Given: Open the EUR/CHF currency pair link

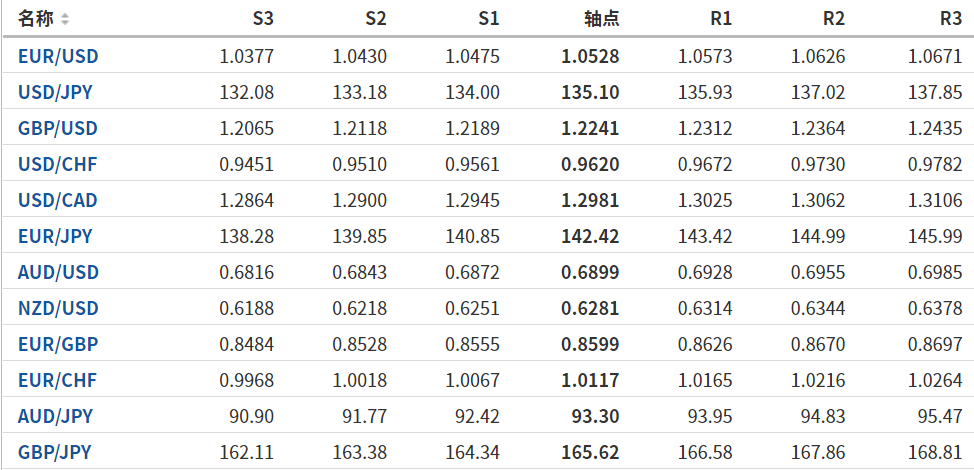Looking at the screenshot, I should point(58,380).
